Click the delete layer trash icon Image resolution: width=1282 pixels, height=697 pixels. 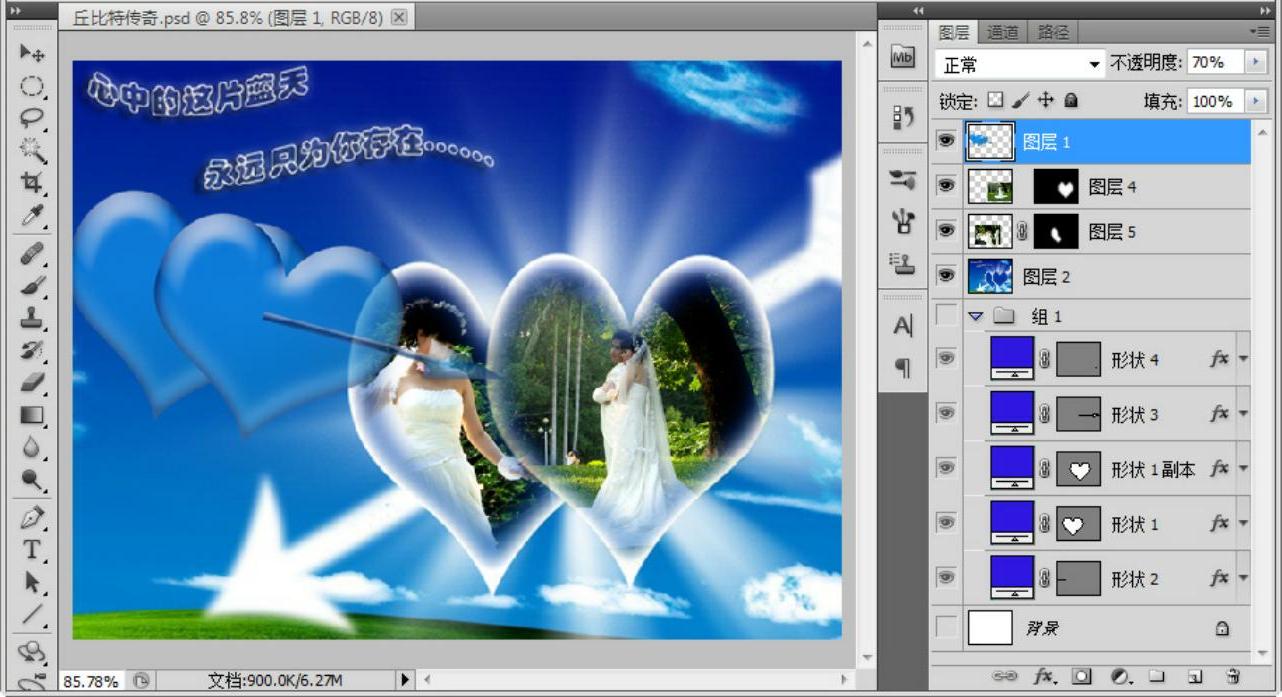pyautogui.click(x=1233, y=677)
